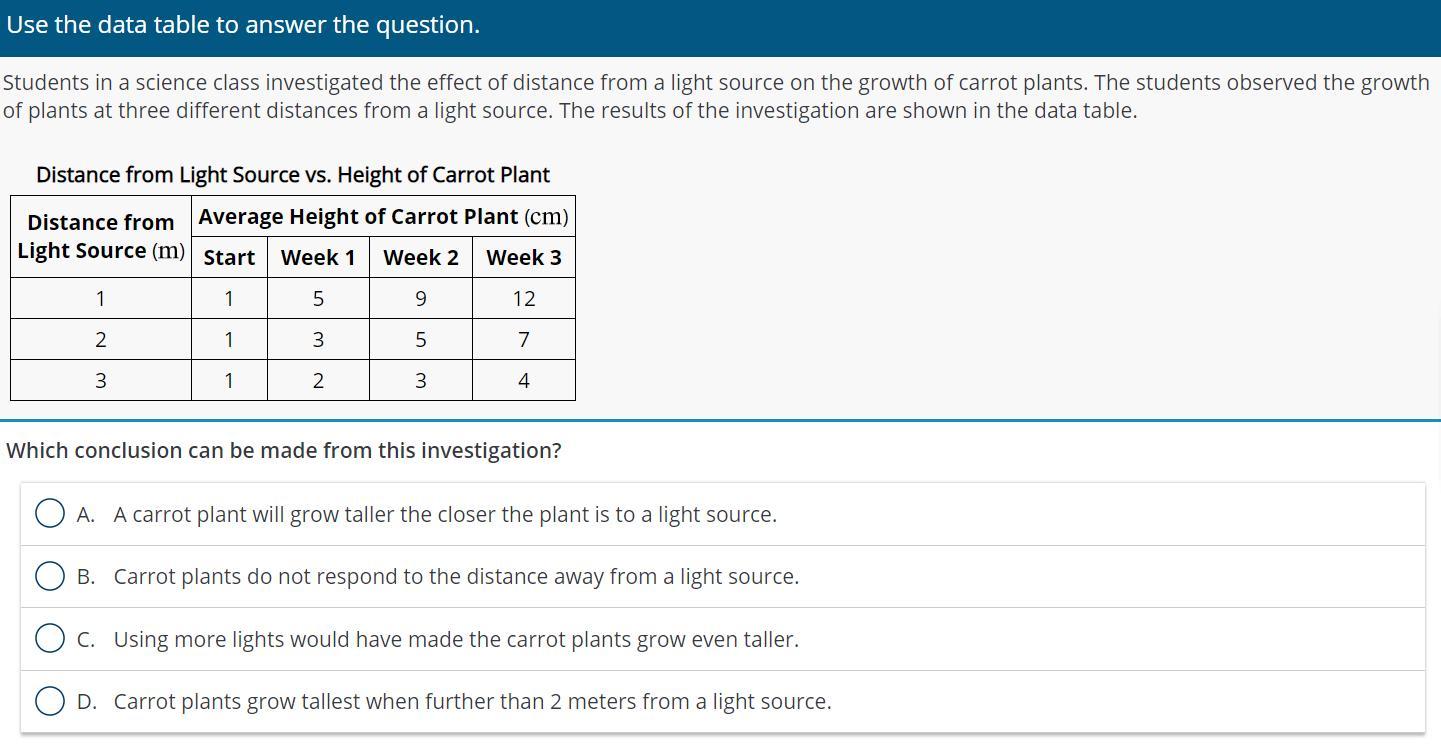
Task: Select radio button for answer A
Action: pos(50,514)
